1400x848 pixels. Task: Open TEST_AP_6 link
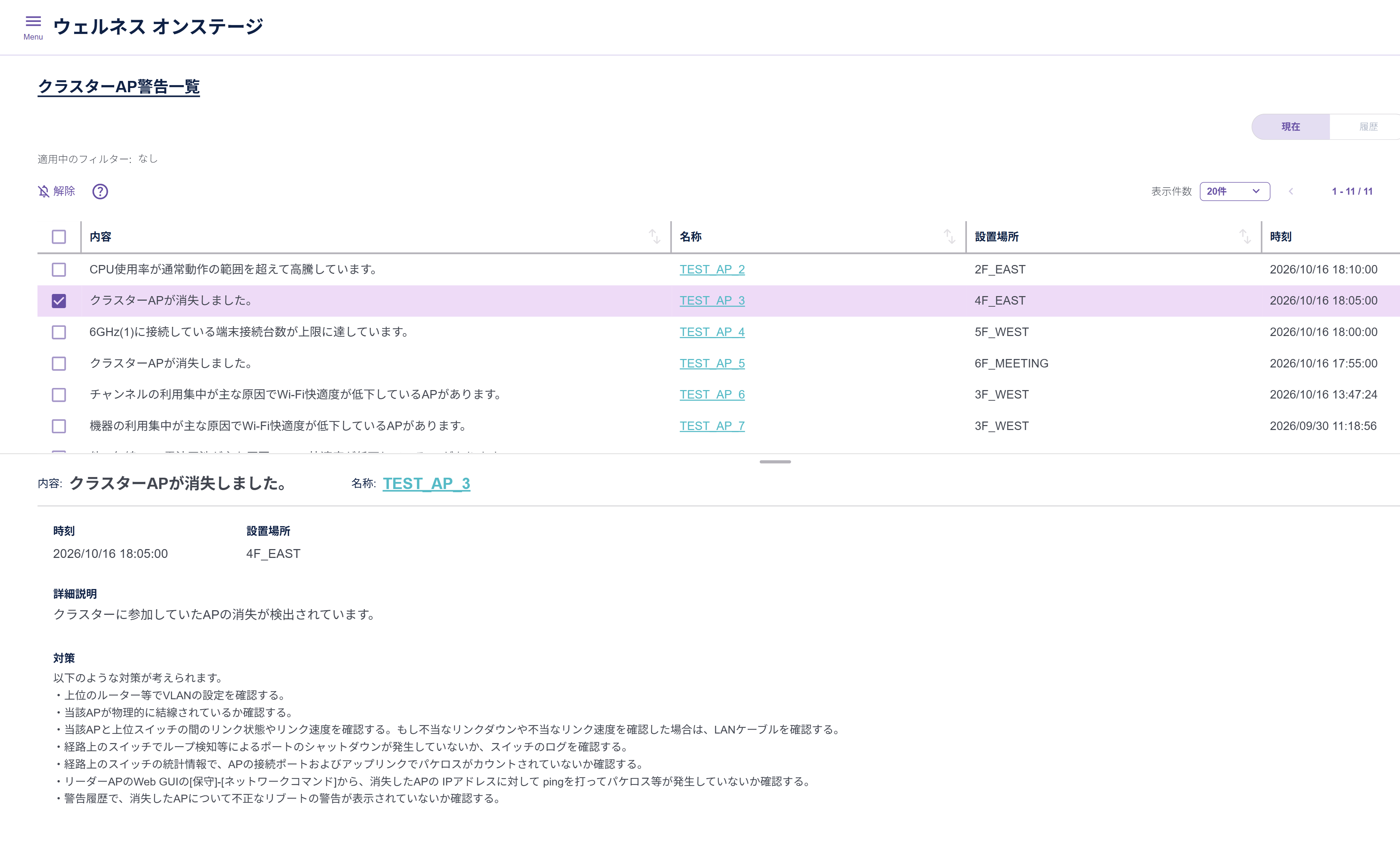[712, 394]
